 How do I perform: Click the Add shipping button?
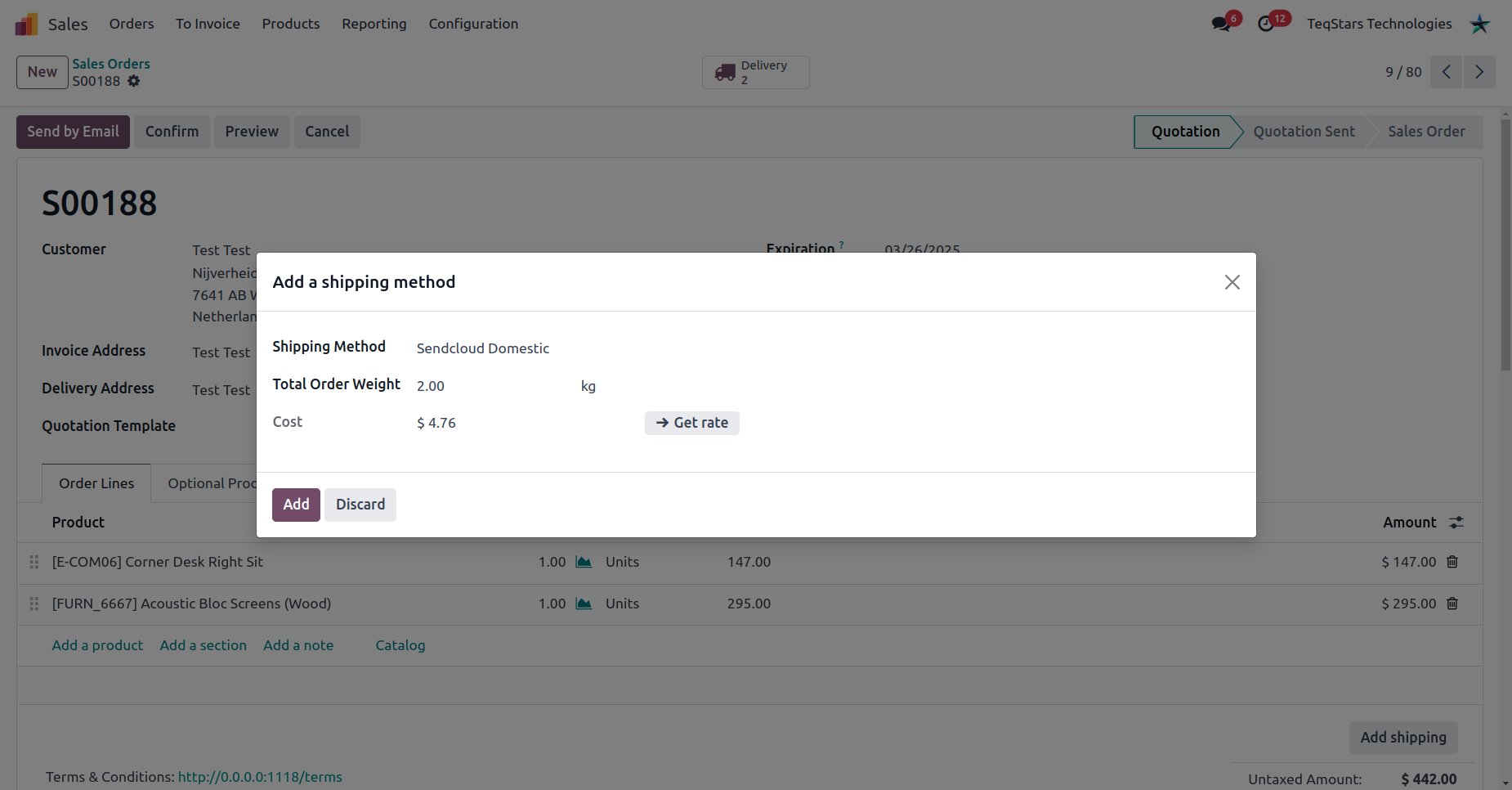pyautogui.click(x=1403, y=738)
